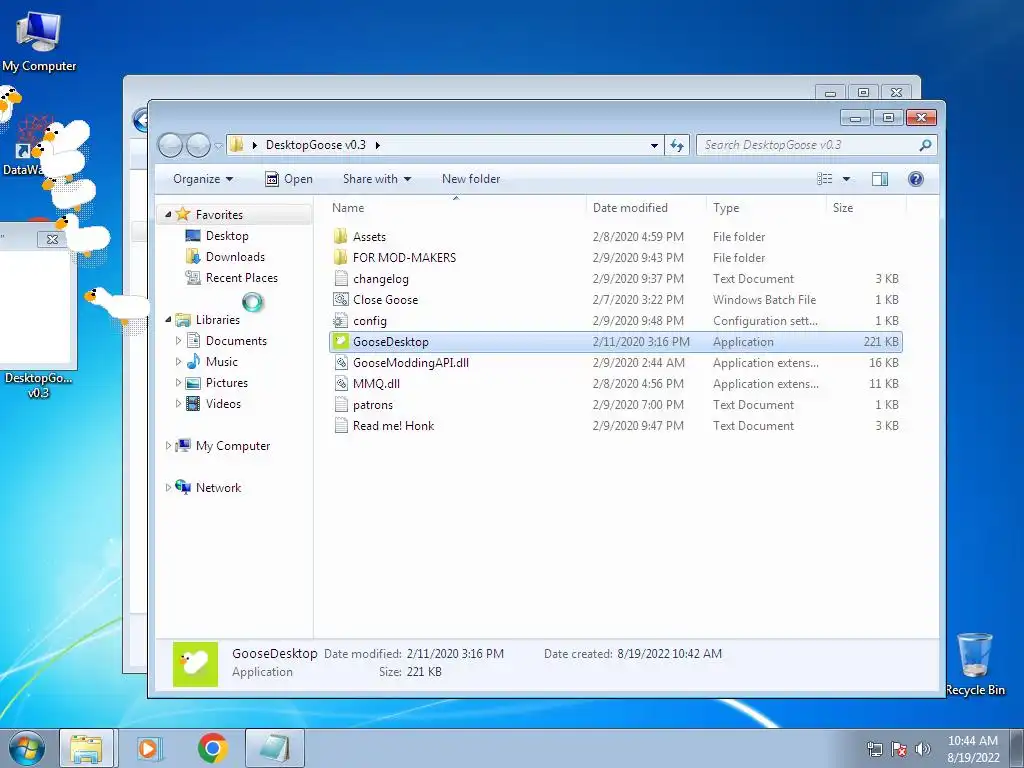Click the Open toolbar button
Screen dimensions: 1024x768
289,179
